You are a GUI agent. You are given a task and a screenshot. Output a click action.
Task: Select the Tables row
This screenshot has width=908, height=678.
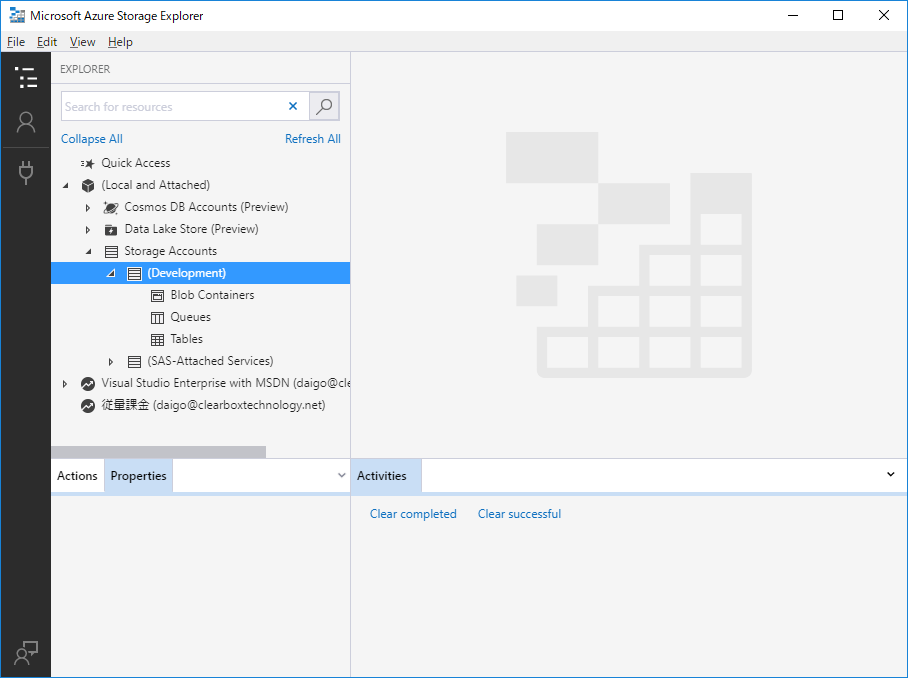pos(200,339)
